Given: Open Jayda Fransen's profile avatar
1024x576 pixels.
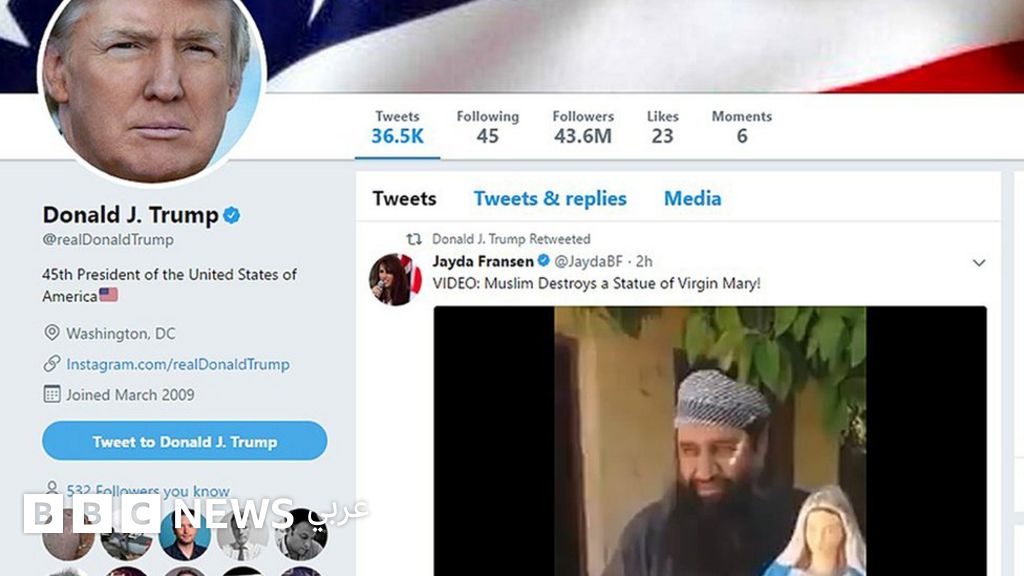Looking at the screenshot, I should 395,279.
